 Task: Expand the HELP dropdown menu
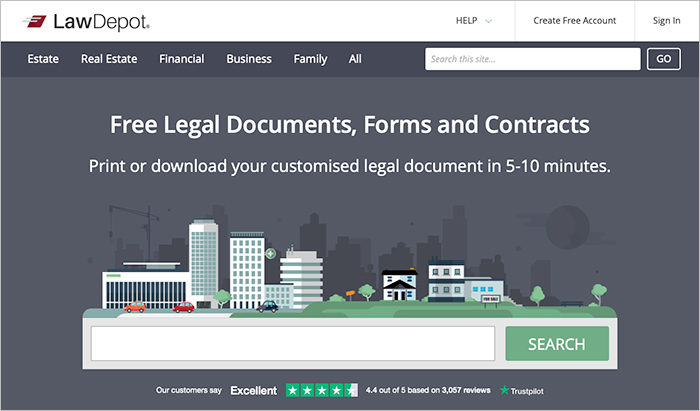474,21
